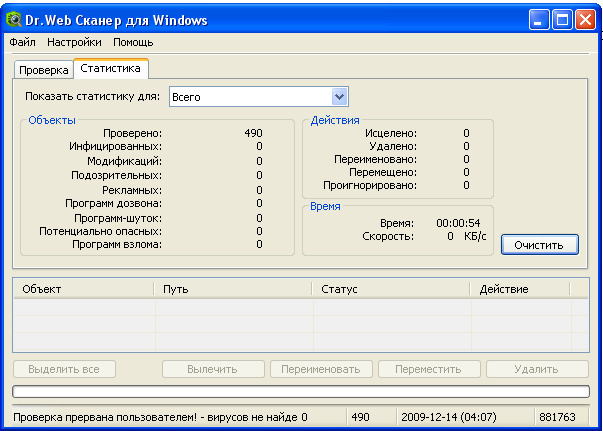
Task: Switch to the Проверка tab
Action: pos(44,70)
